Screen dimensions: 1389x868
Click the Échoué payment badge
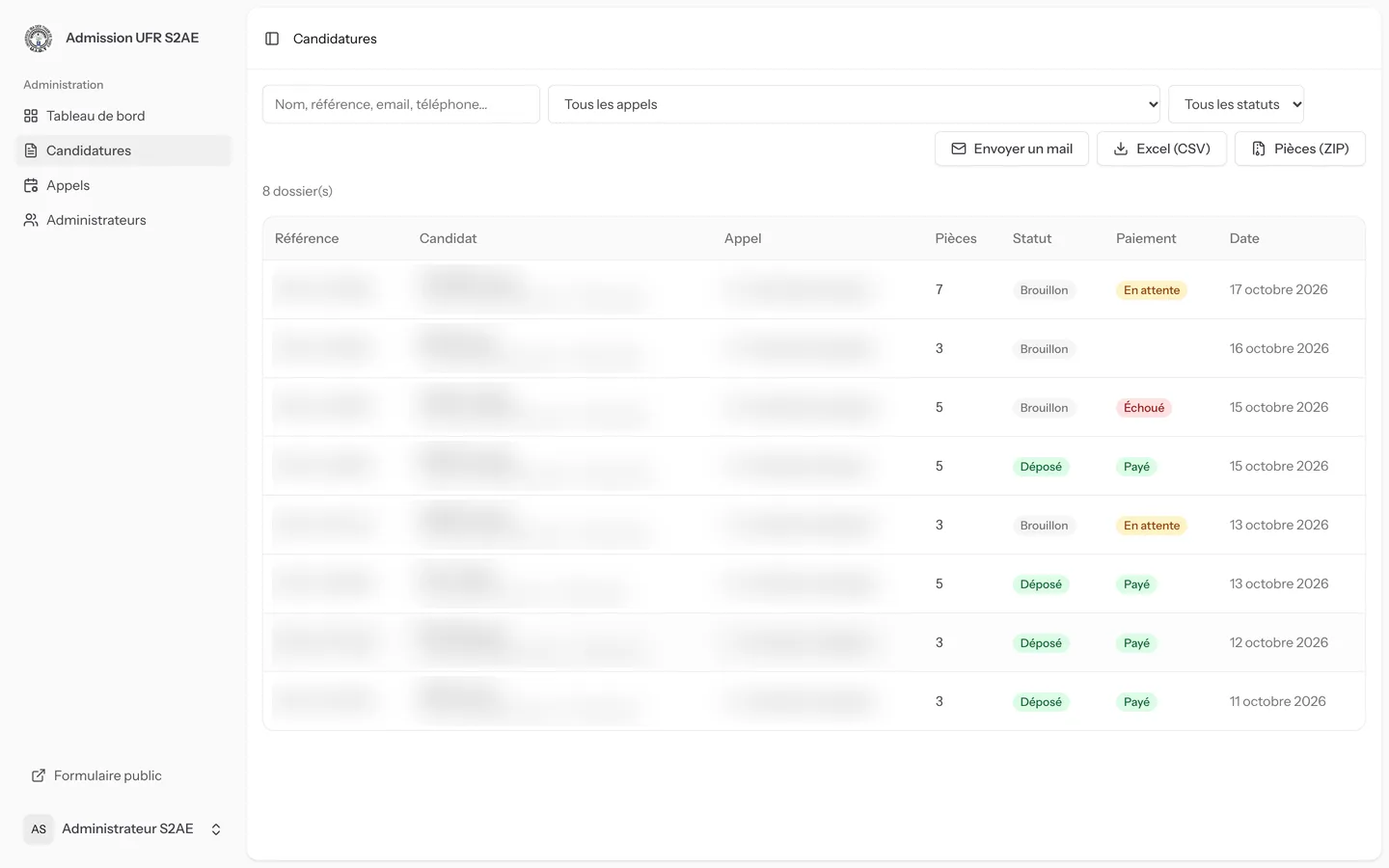(1144, 408)
